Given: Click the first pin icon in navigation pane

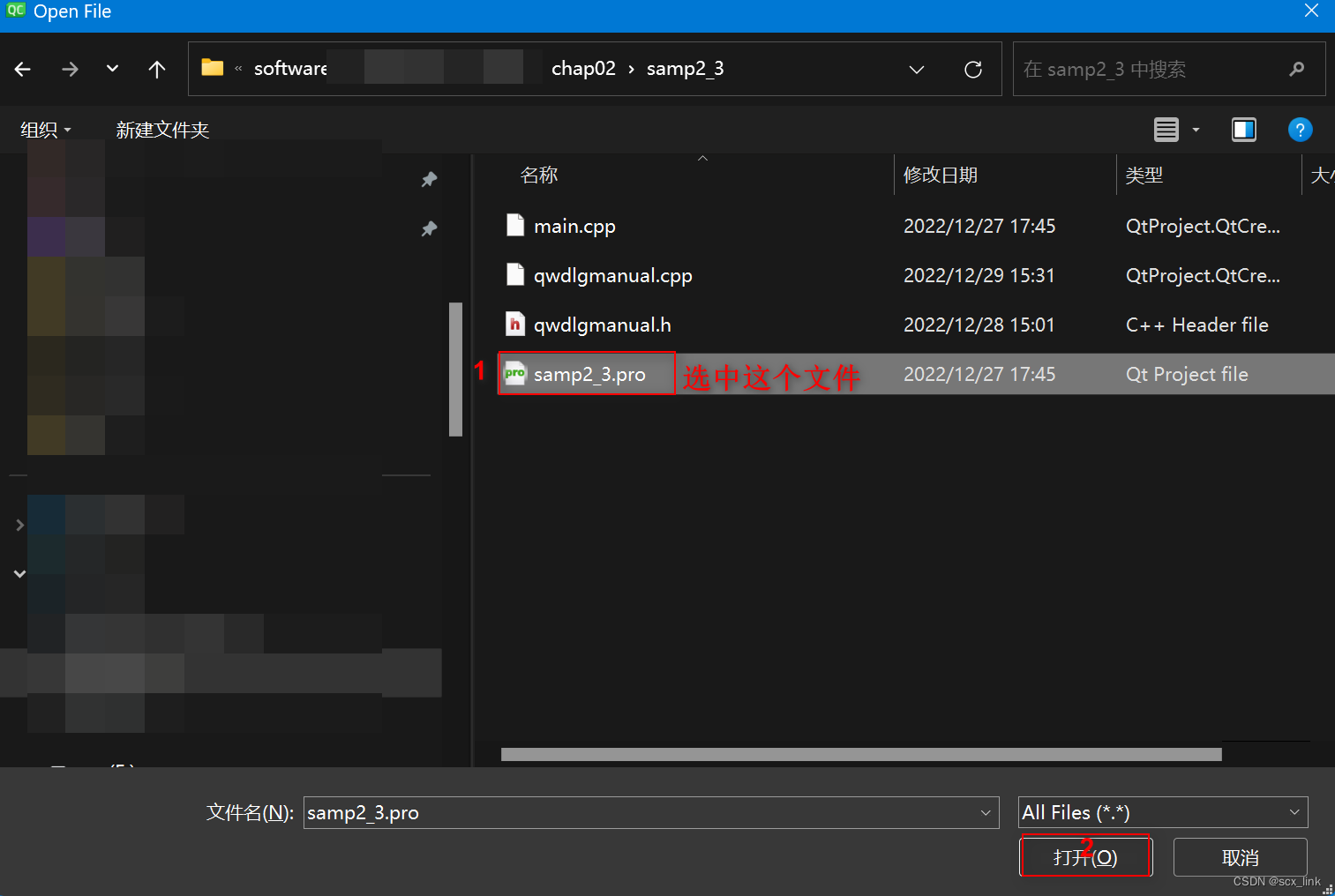Looking at the screenshot, I should point(430,180).
